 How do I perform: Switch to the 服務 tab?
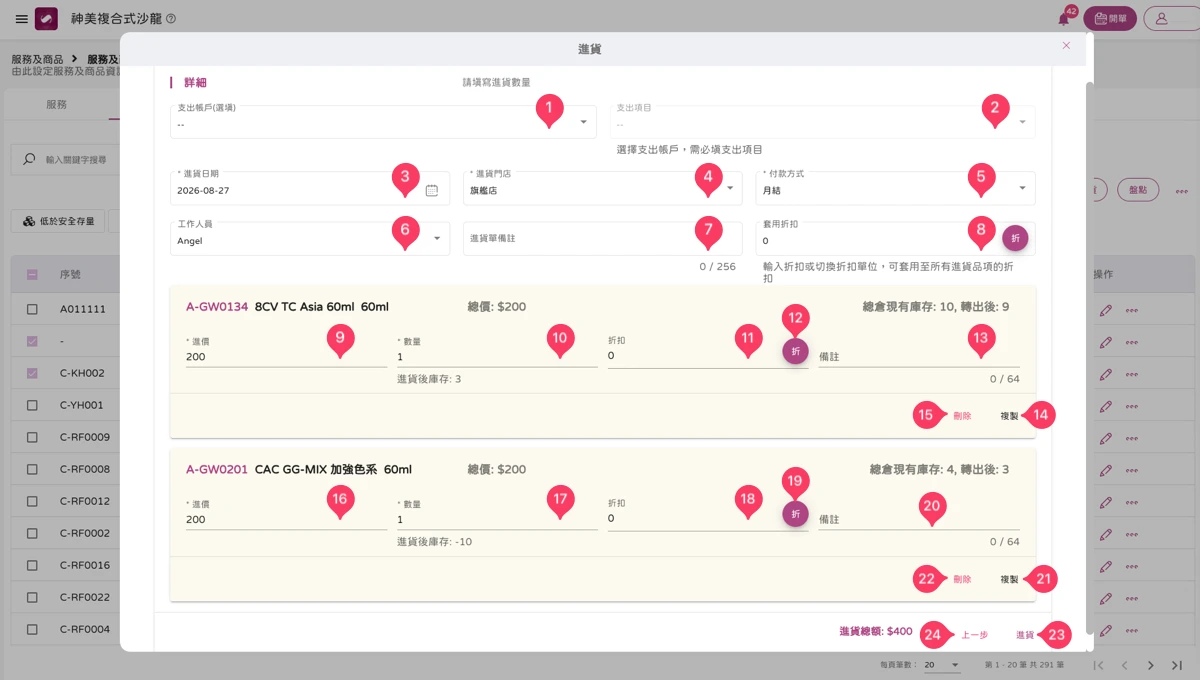tap(56, 104)
